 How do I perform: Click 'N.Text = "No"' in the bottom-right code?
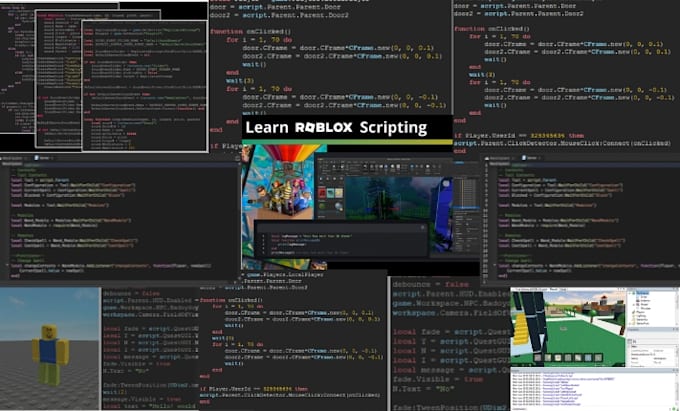point(424,389)
